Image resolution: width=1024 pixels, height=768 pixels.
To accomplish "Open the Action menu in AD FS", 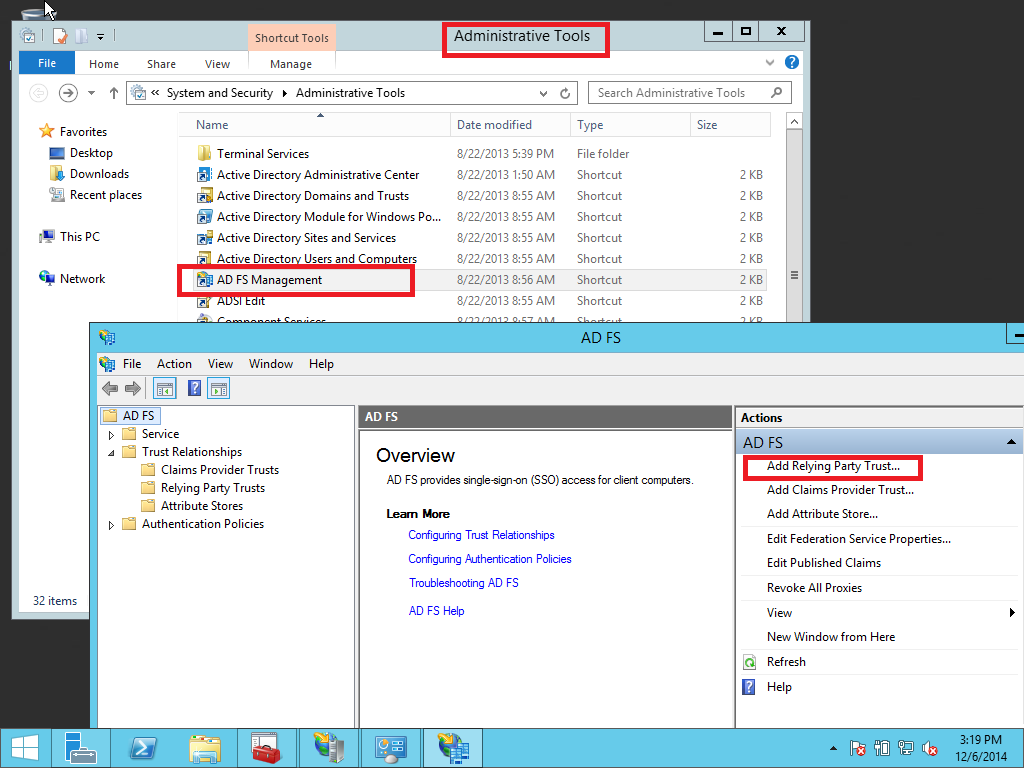I will [174, 364].
